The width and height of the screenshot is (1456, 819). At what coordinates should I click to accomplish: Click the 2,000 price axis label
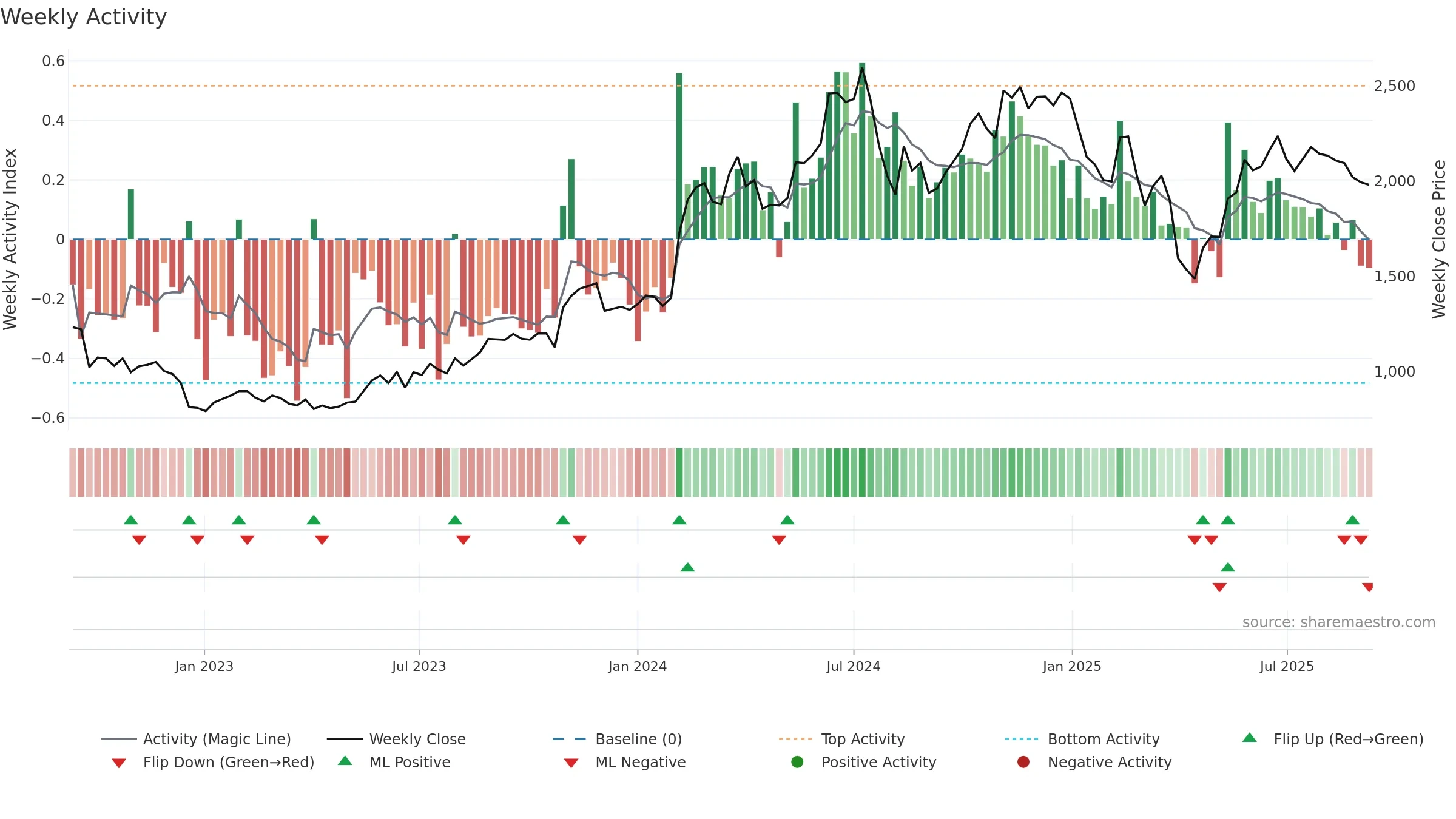pos(1395,181)
